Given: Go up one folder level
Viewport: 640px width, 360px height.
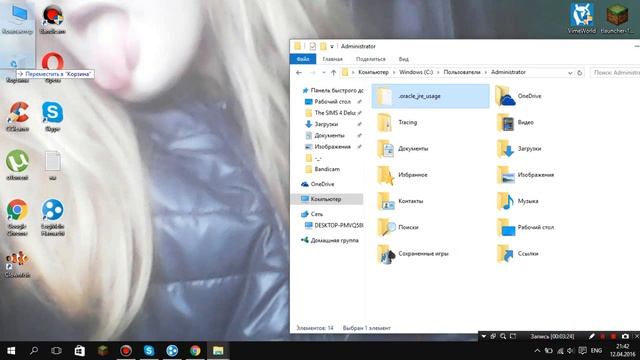Looking at the screenshot, I should (333, 73).
